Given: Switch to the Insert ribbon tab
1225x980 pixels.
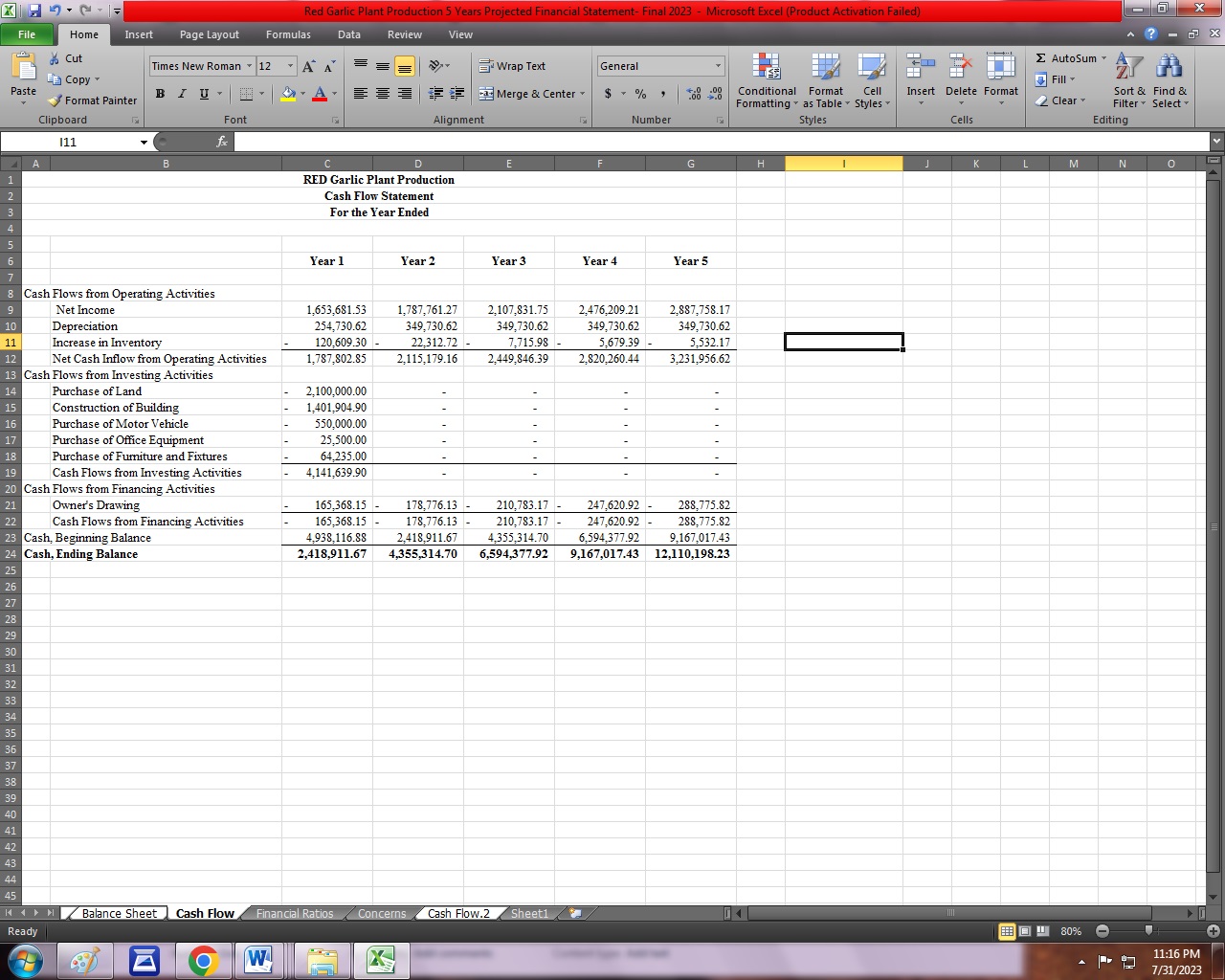Looking at the screenshot, I should coord(139,34).
